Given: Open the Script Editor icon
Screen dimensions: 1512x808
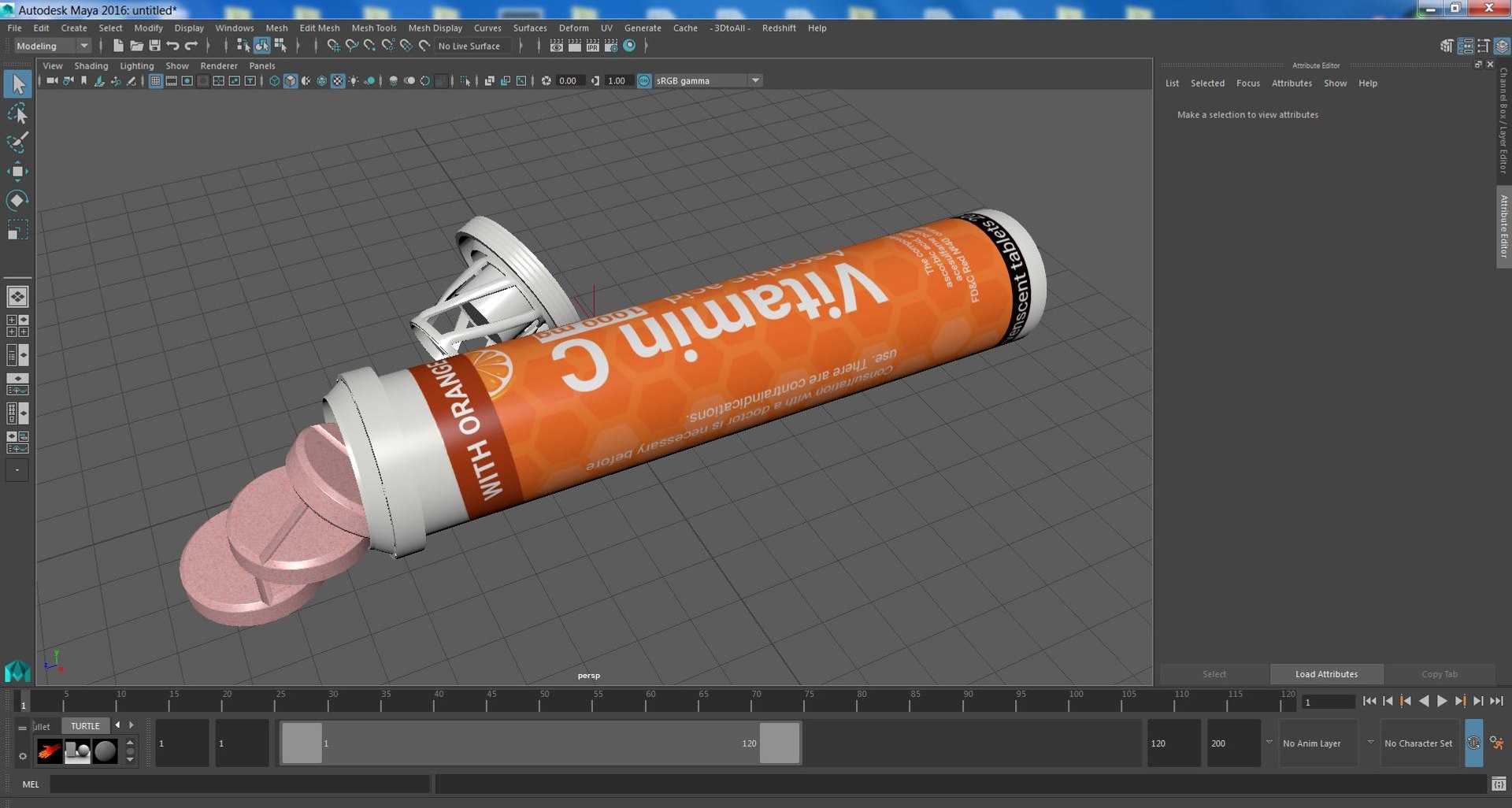Looking at the screenshot, I should [1499, 784].
